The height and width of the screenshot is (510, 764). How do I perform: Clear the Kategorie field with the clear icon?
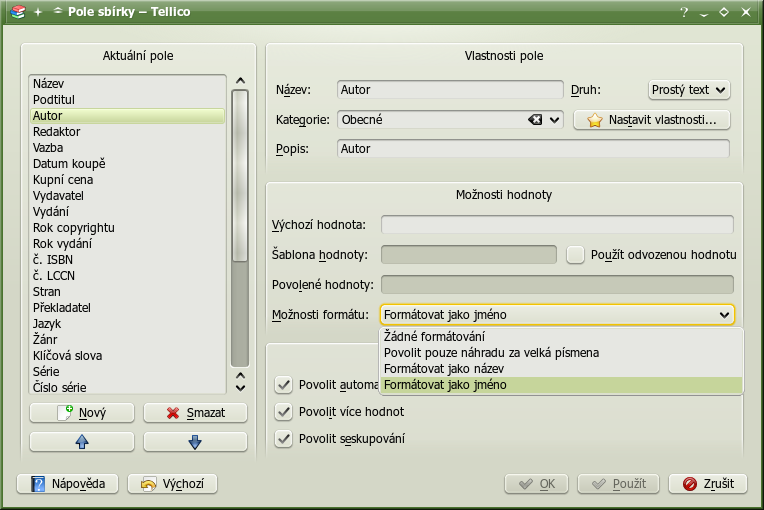pos(535,119)
